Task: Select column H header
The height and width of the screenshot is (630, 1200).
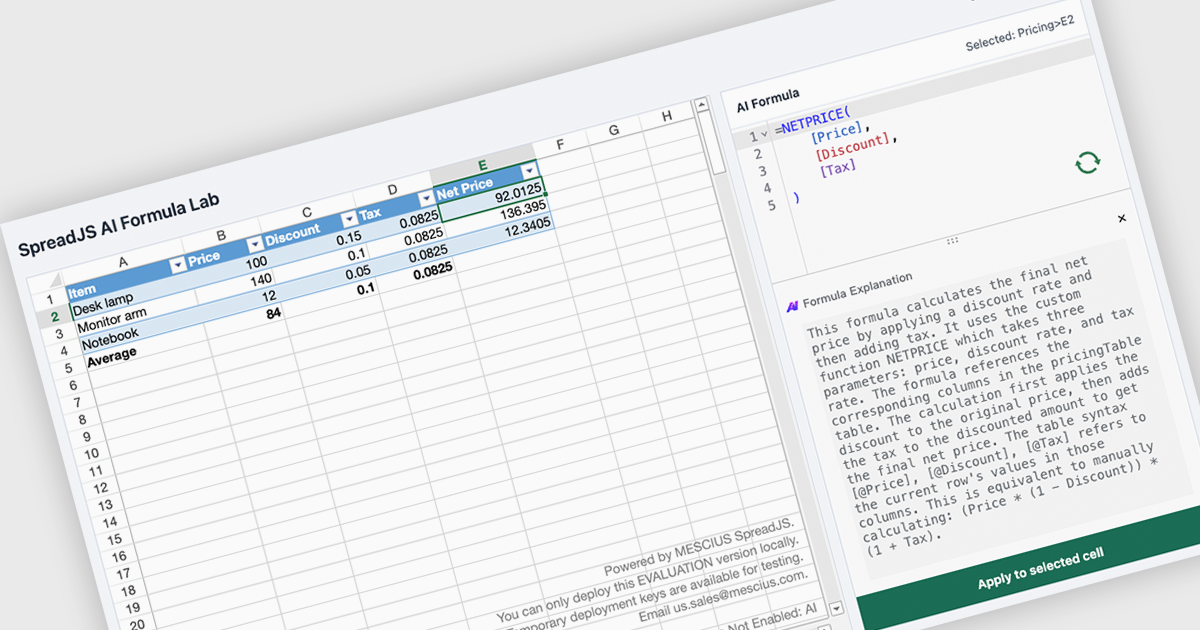Action: (667, 117)
